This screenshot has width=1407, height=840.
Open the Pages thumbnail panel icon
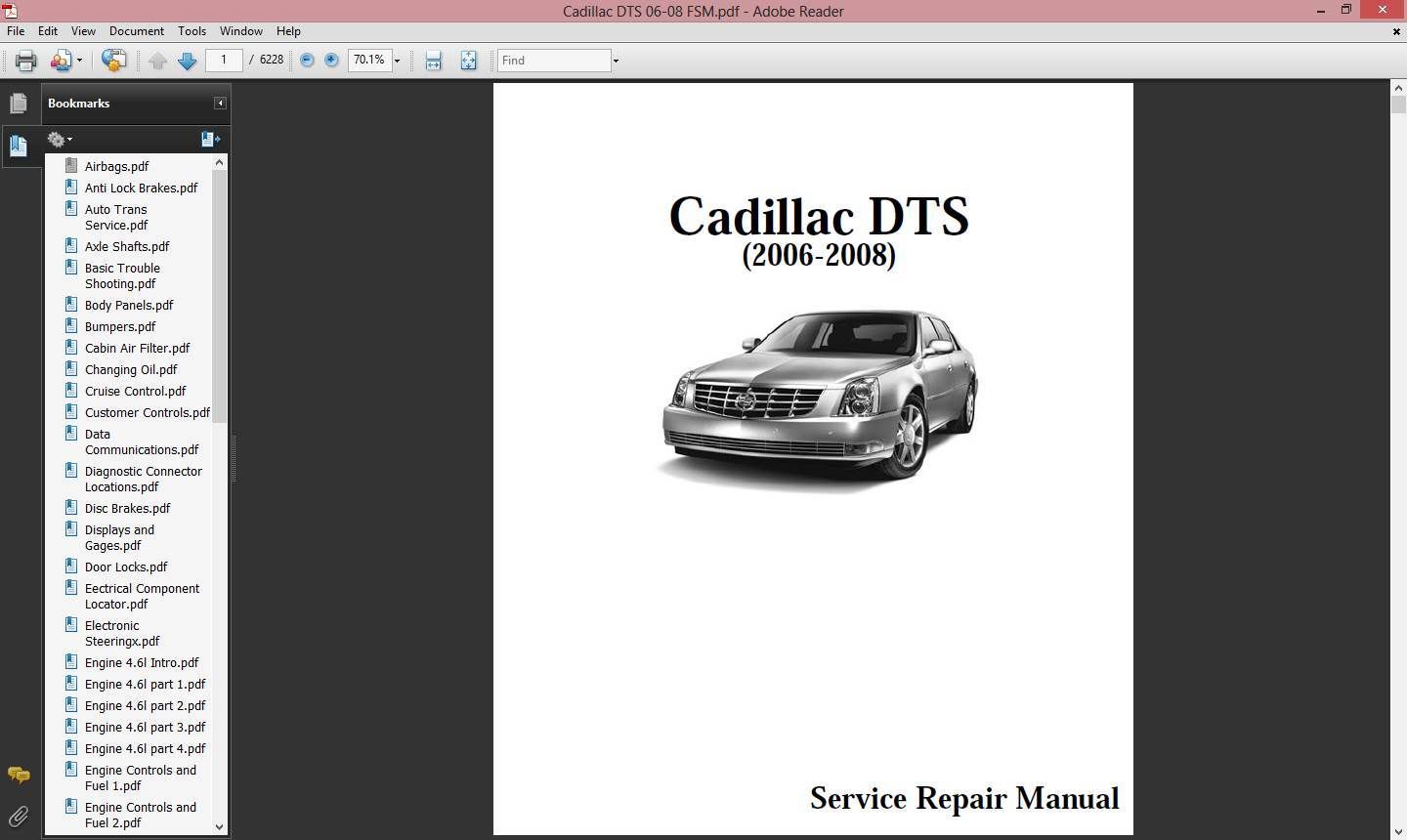(19, 104)
